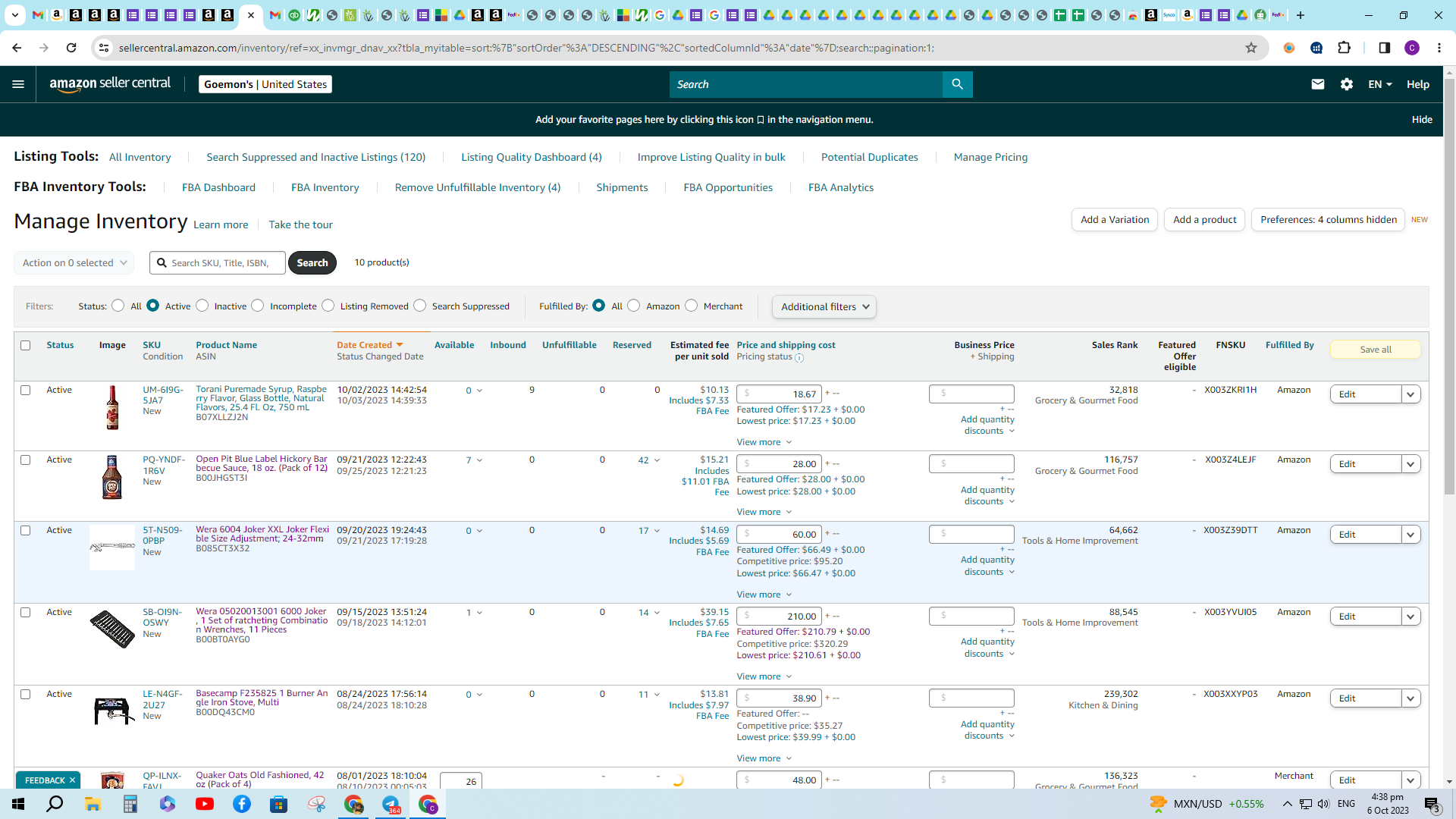
Task: Tick the select-all header checkbox
Action: pos(26,346)
